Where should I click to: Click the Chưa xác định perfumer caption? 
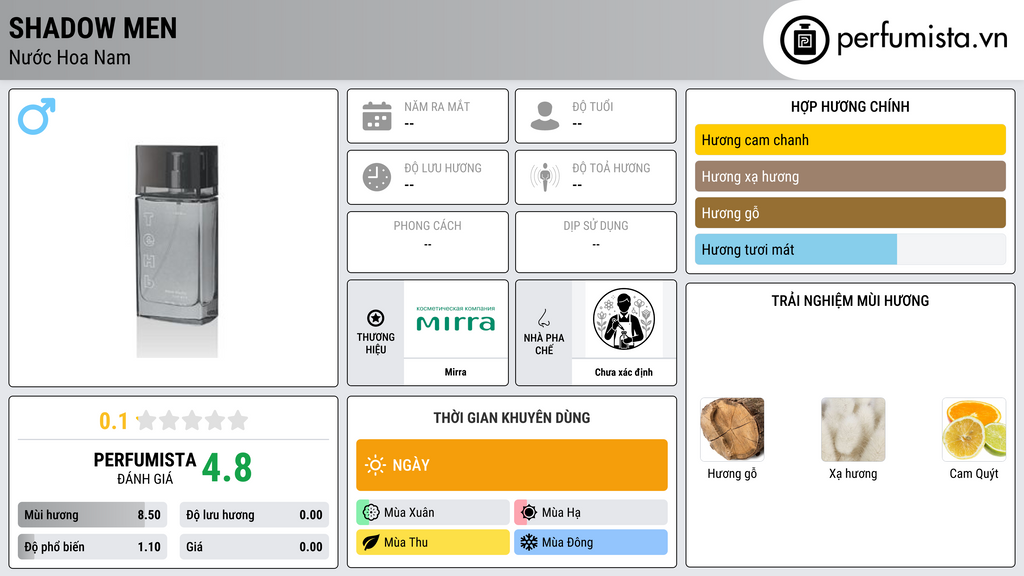[624, 372]
